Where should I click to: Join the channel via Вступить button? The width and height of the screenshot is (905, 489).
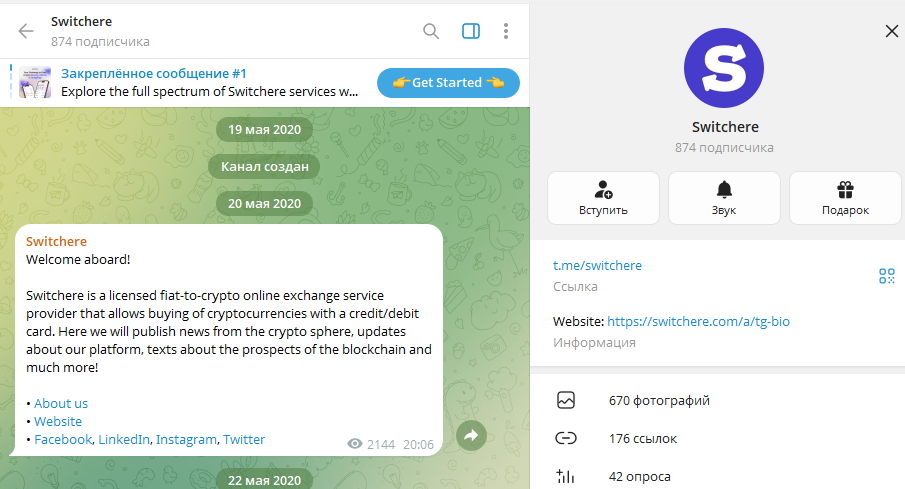pyautogui.click(x=603, y=198)
